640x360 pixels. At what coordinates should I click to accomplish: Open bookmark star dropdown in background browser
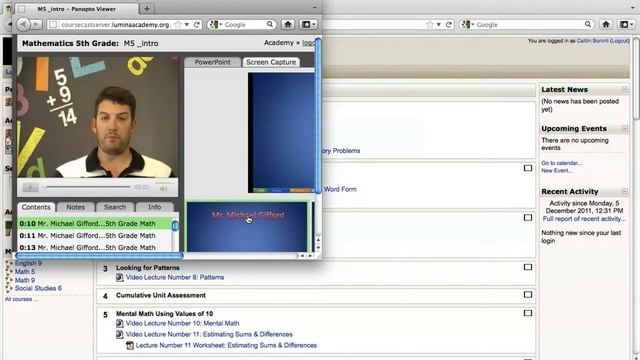(438, 24)
